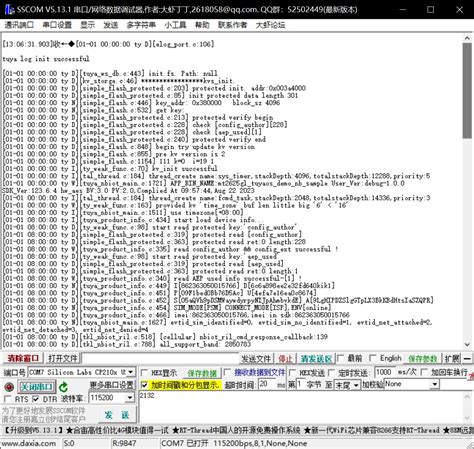Screen dimensions: 474x449
Task: Uncheck the DTR checkbox
Action: (36, 399)
